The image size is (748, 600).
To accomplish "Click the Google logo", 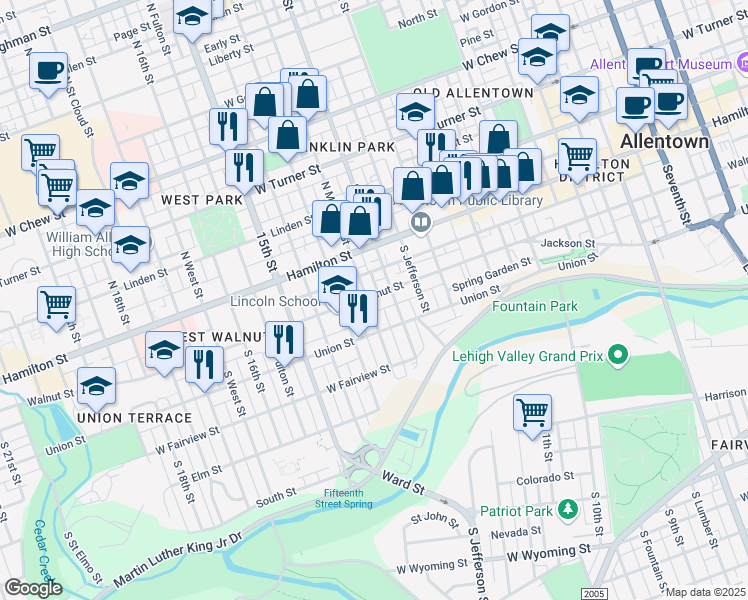I will (x=33, y=588).
